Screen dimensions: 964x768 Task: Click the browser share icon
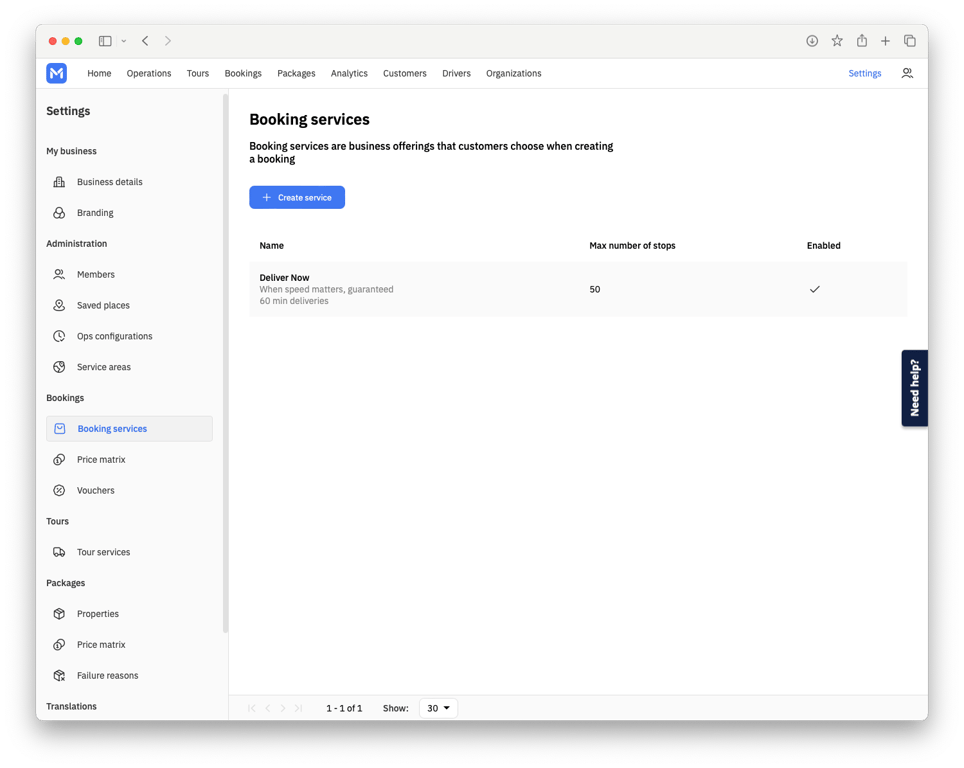pos(862,41)
